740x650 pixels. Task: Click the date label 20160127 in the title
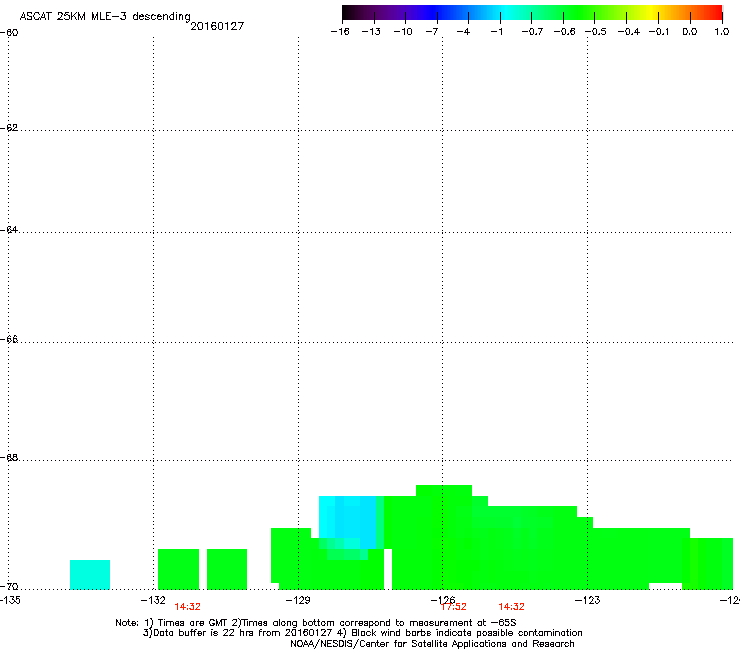tap(217, 26)
